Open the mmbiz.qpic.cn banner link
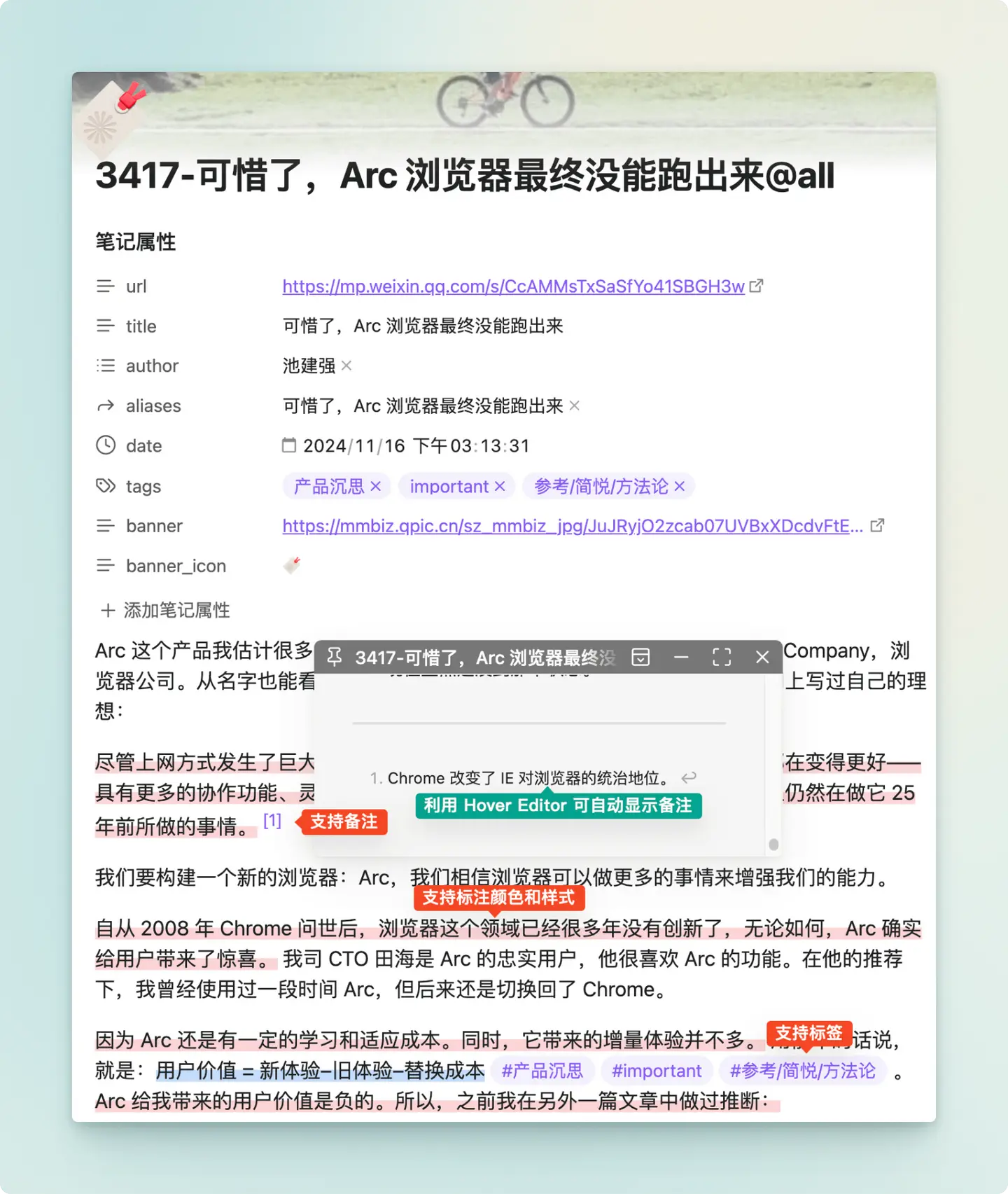Viewport: 1008px width, 1194px height. click(572, 526)
